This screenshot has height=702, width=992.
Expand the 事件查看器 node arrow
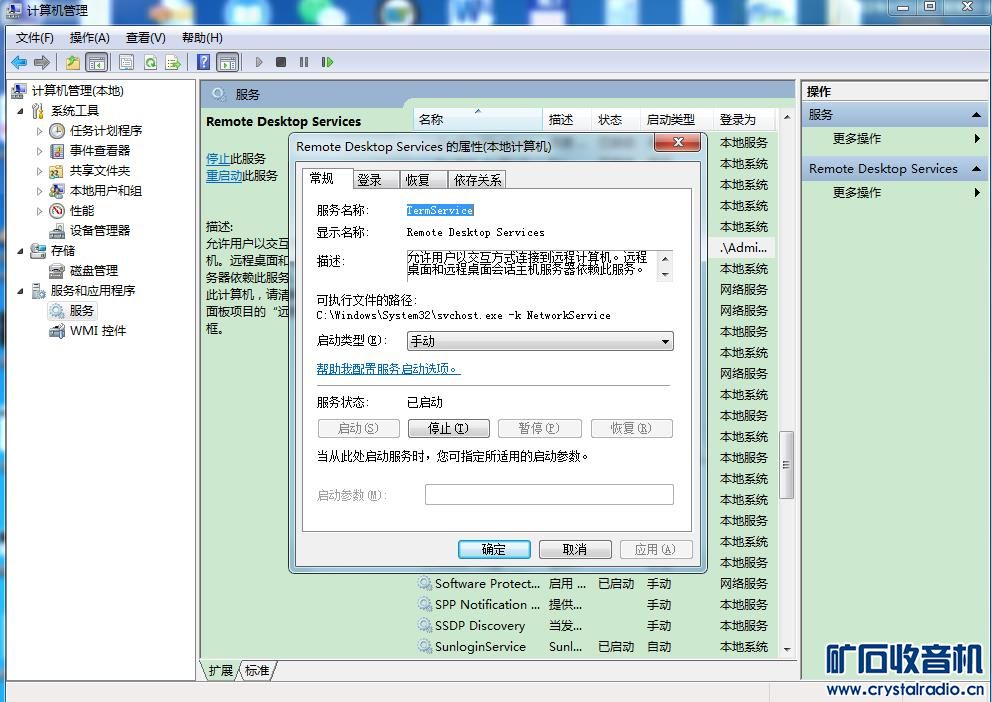(39, 151)
